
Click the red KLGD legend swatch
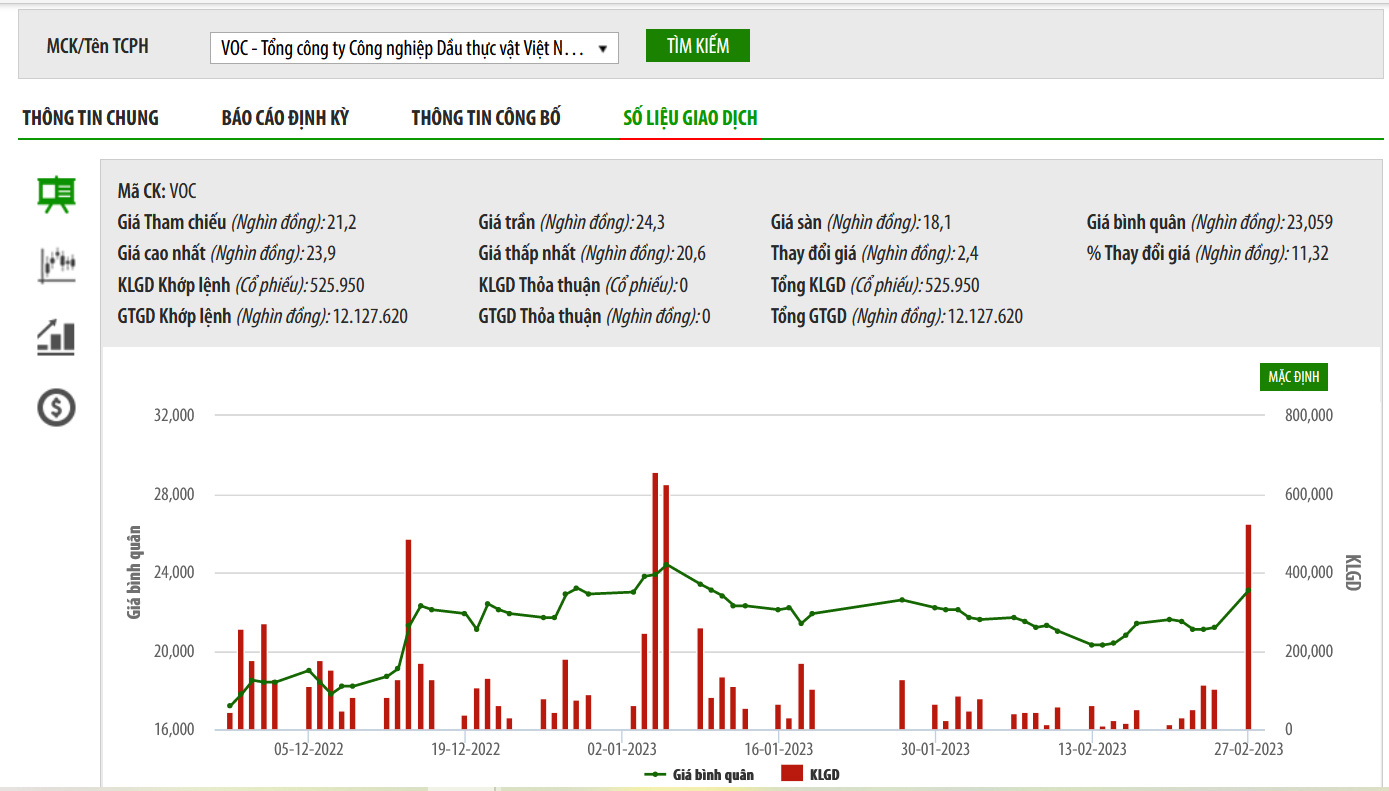[x=792, y=774]
